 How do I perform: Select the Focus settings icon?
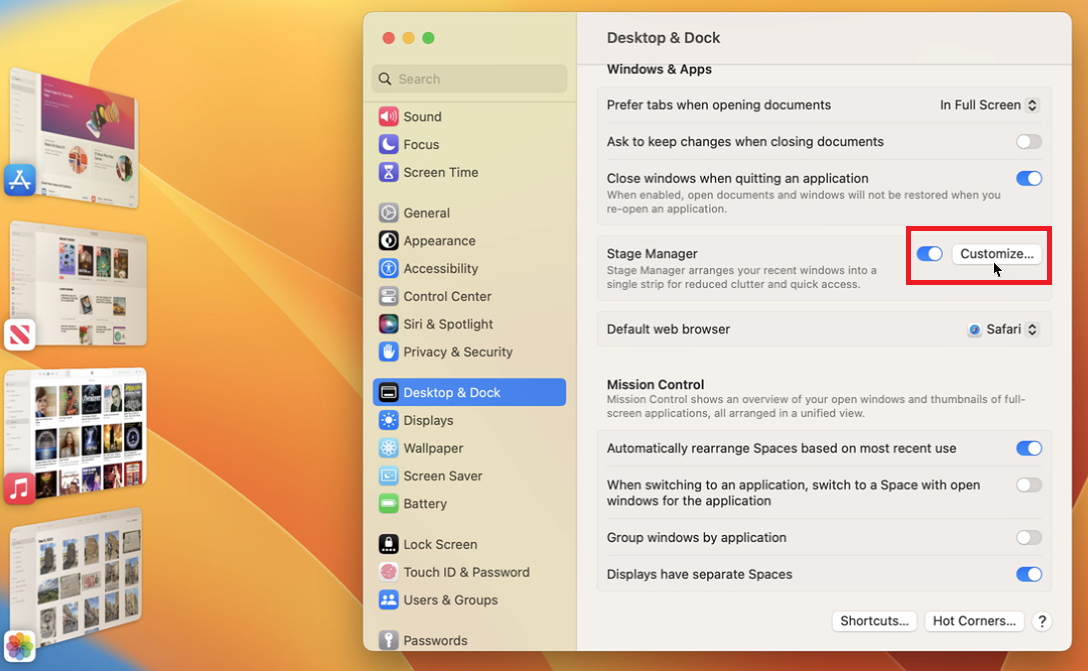coord(390,144)
